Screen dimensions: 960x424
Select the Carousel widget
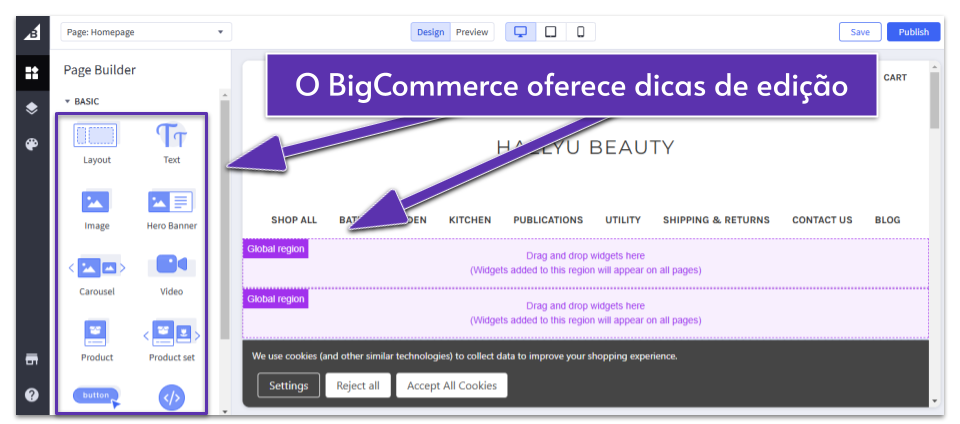pyautogui.click(x=97, y=276)
